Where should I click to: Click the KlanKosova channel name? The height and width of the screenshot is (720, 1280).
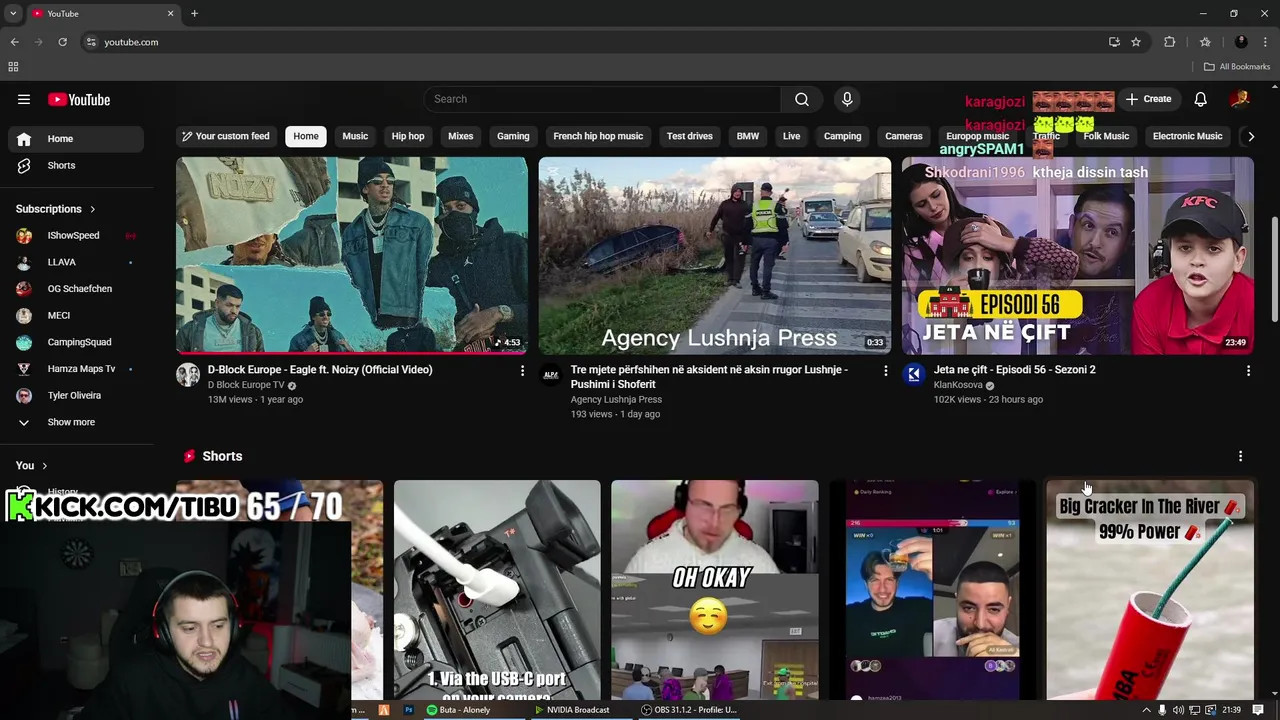point(958,385)
